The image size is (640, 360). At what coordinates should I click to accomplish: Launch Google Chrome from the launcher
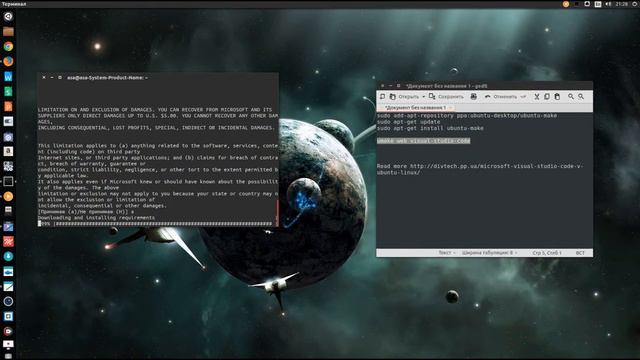(x=8, y=47)
